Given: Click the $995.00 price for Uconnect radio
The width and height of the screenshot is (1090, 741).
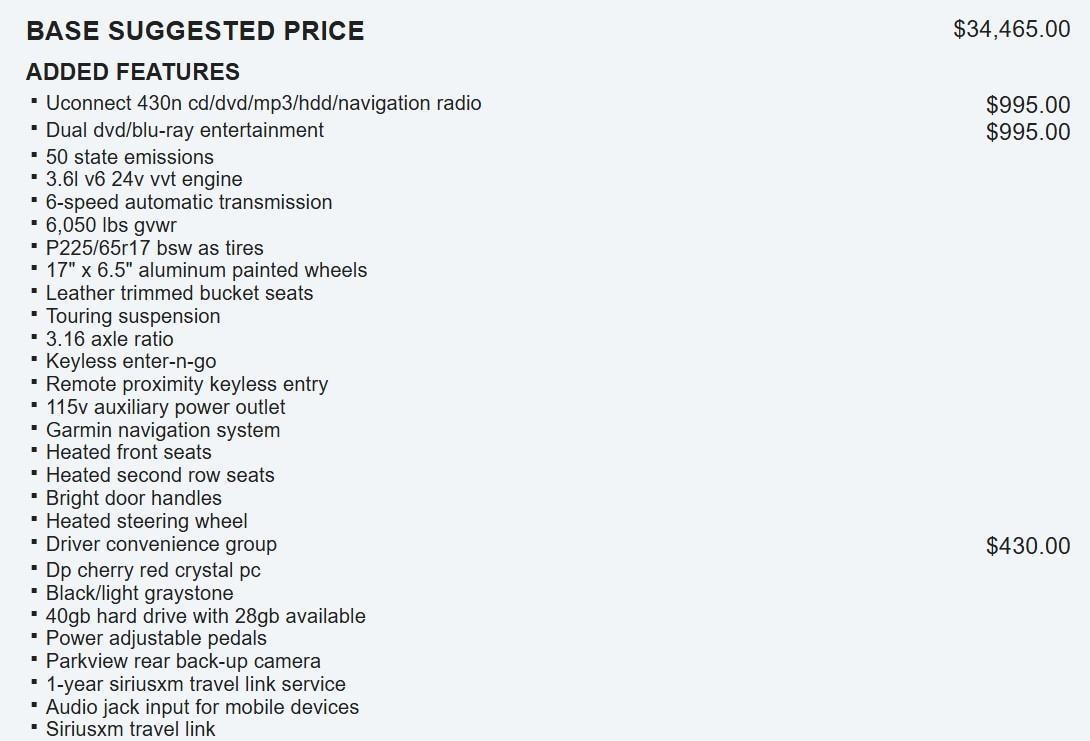Looking at the screenshot, I should 1027,105.
